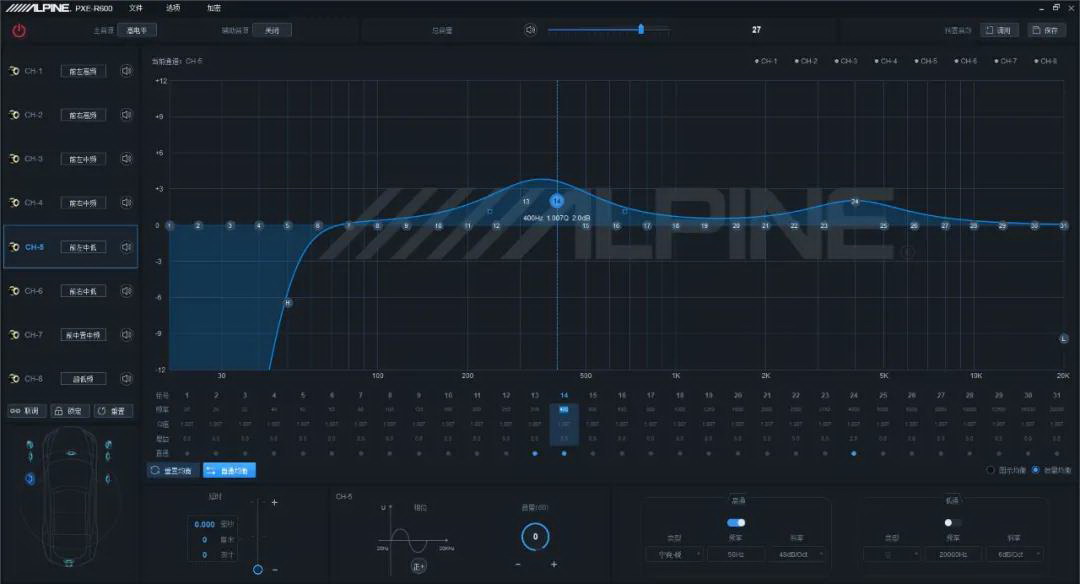
Task: Click the link icon beside CH-4
Action: [14, 202]
